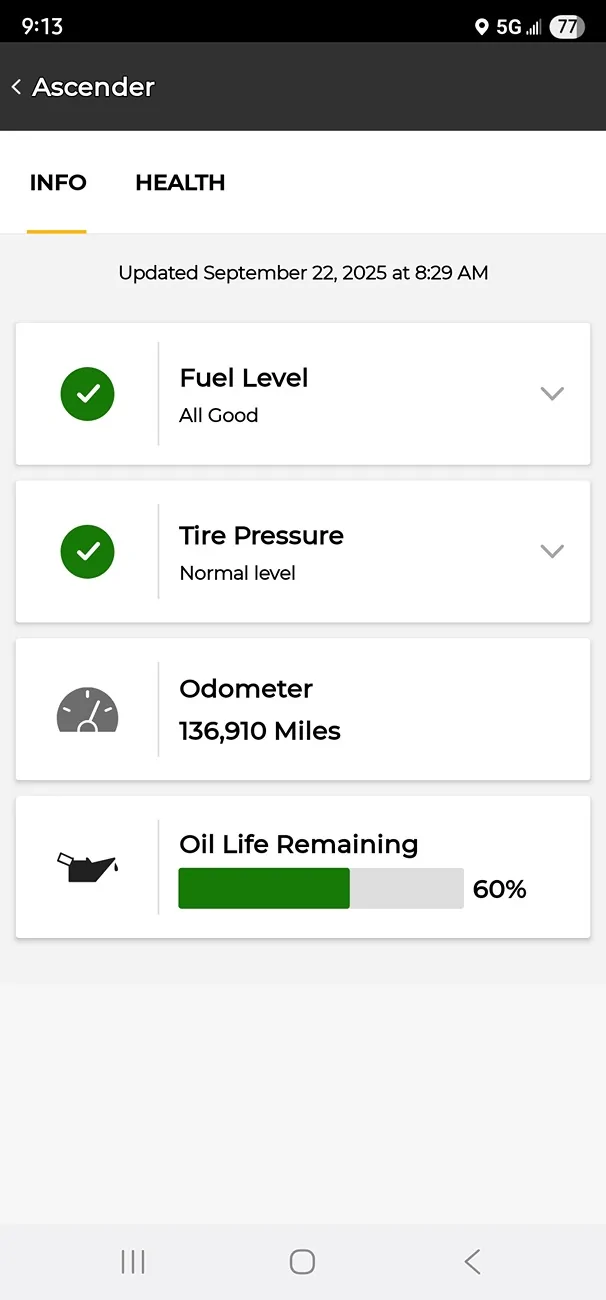Expand the Fuel Level chevron
Screen dimensions: 606x1300
click(552, 394)
